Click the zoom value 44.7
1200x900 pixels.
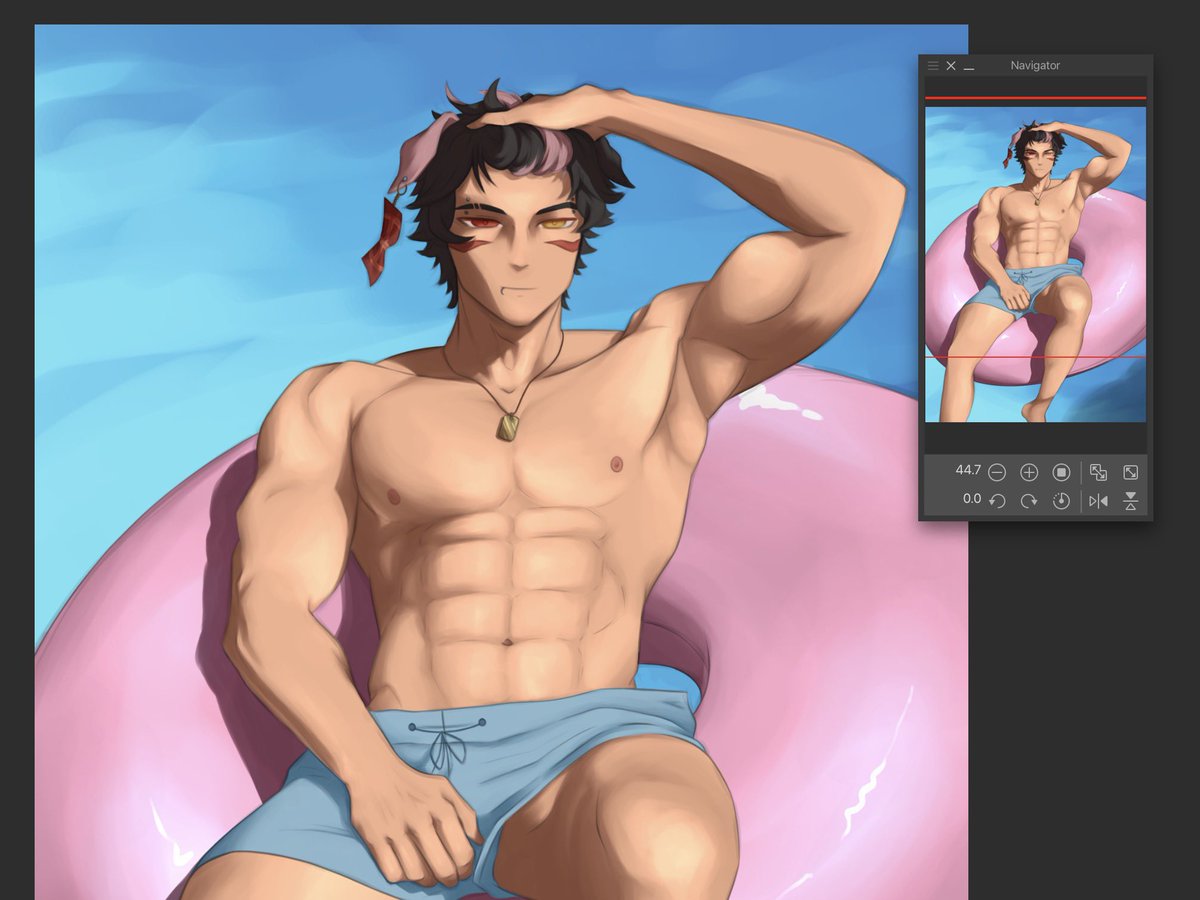click(968, 470)
